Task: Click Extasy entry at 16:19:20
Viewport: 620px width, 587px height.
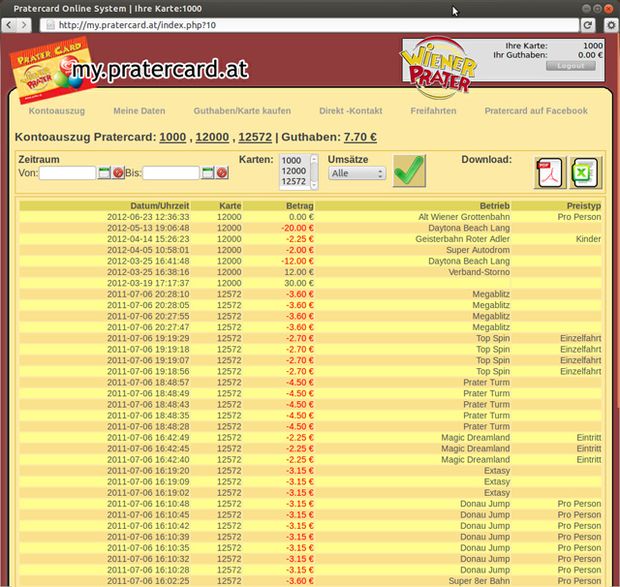Action: point(497,471)
